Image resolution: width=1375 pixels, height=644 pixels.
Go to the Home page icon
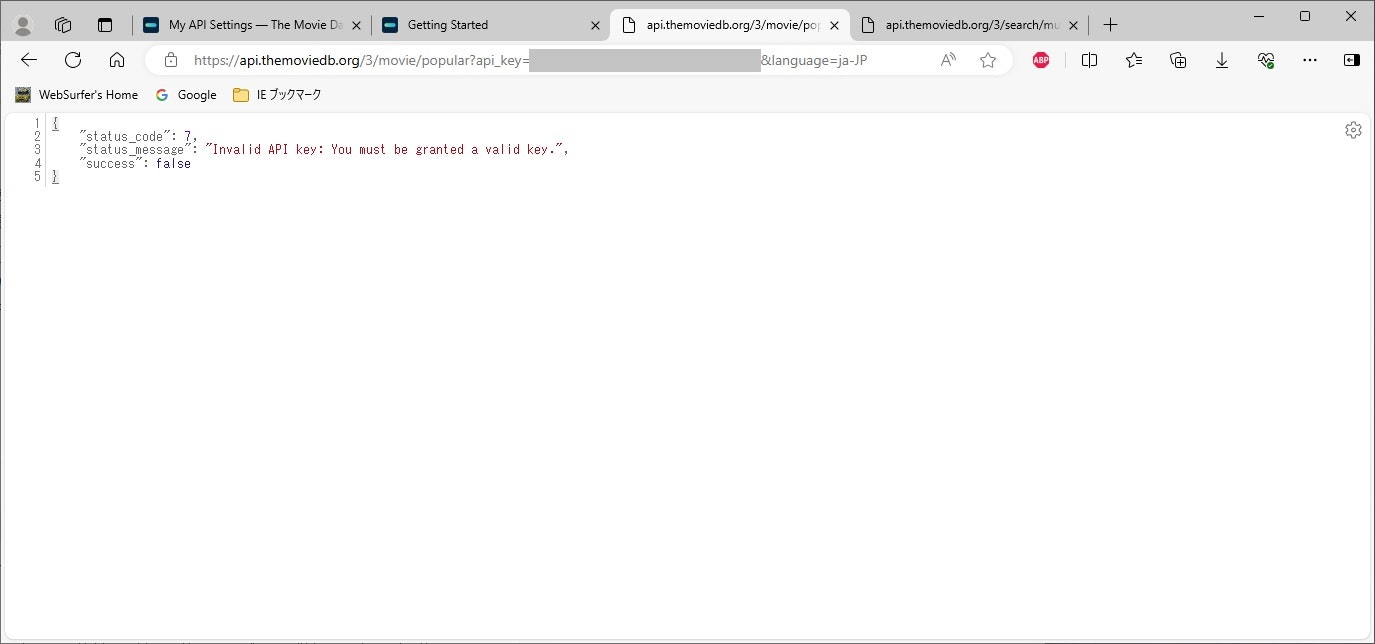(x=117, y=60)
